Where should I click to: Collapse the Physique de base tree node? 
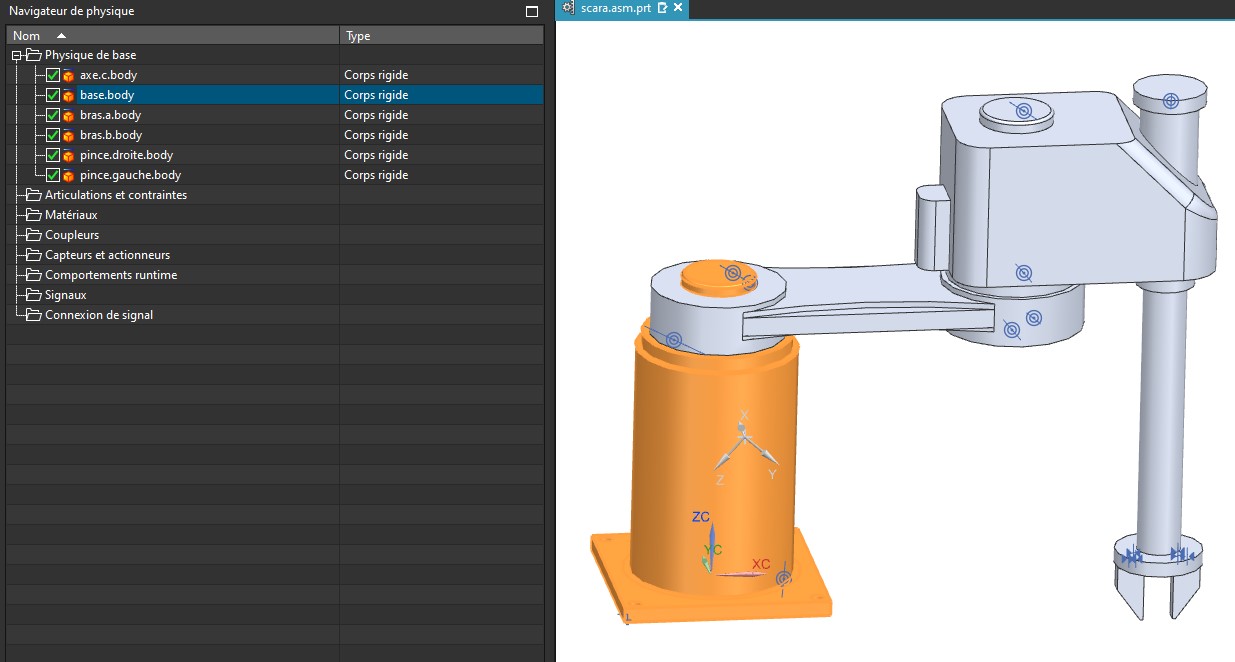point(17,55)
